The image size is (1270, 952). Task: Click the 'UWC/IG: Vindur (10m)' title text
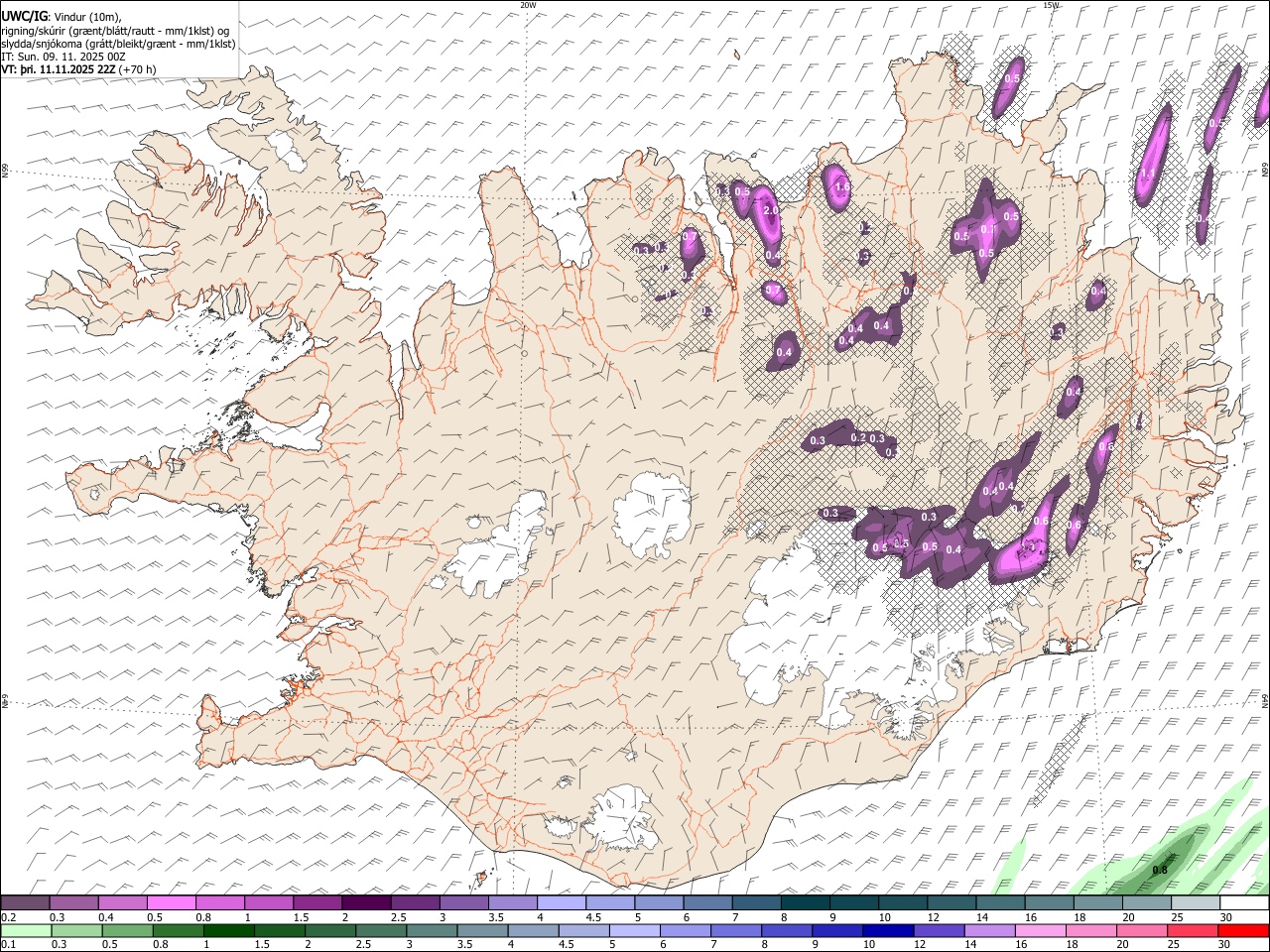[62, 17]
